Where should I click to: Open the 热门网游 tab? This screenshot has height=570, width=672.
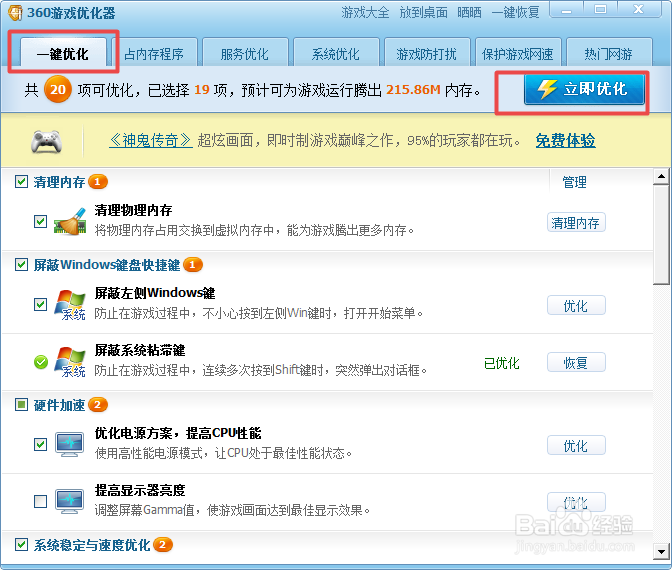609,53
